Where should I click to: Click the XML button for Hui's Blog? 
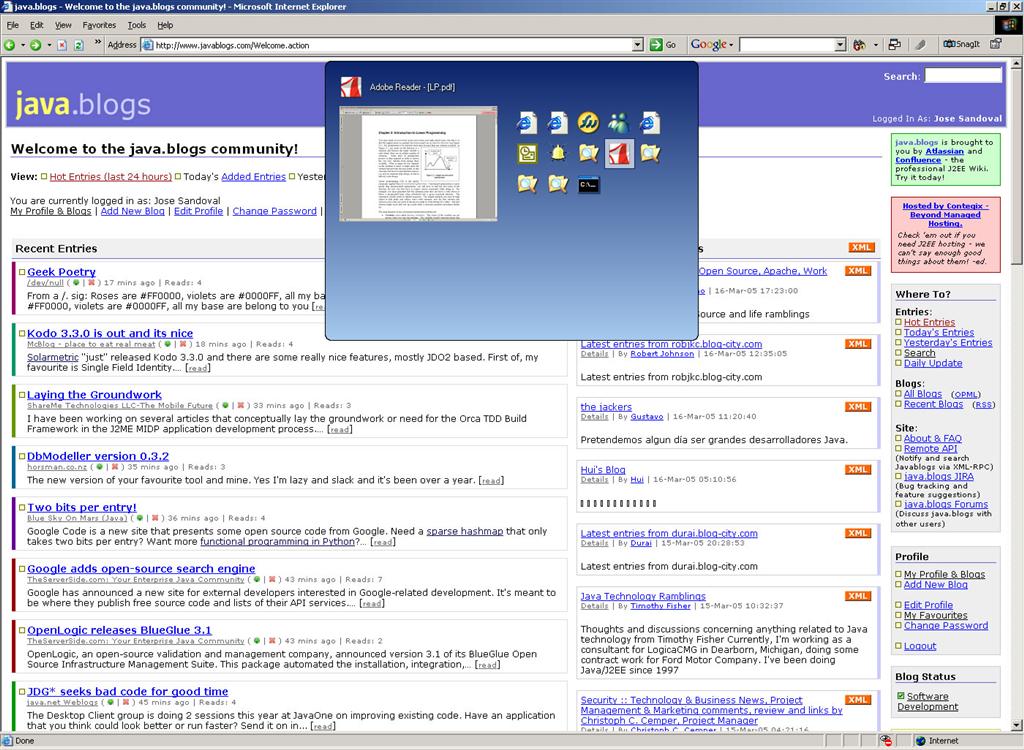click(x=858, y=470)
